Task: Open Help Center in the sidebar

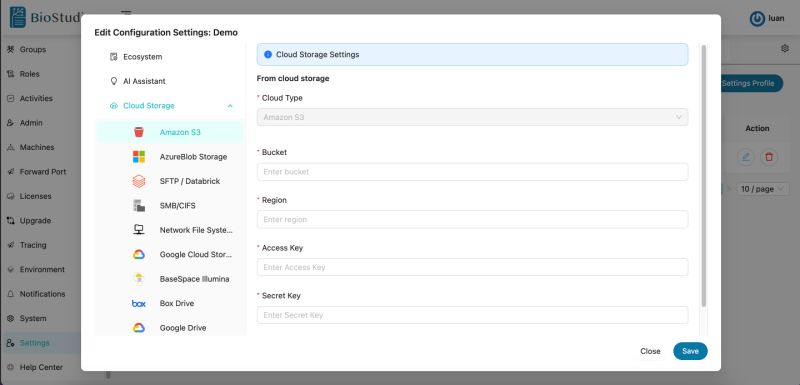Action: (x=40, y=368)
